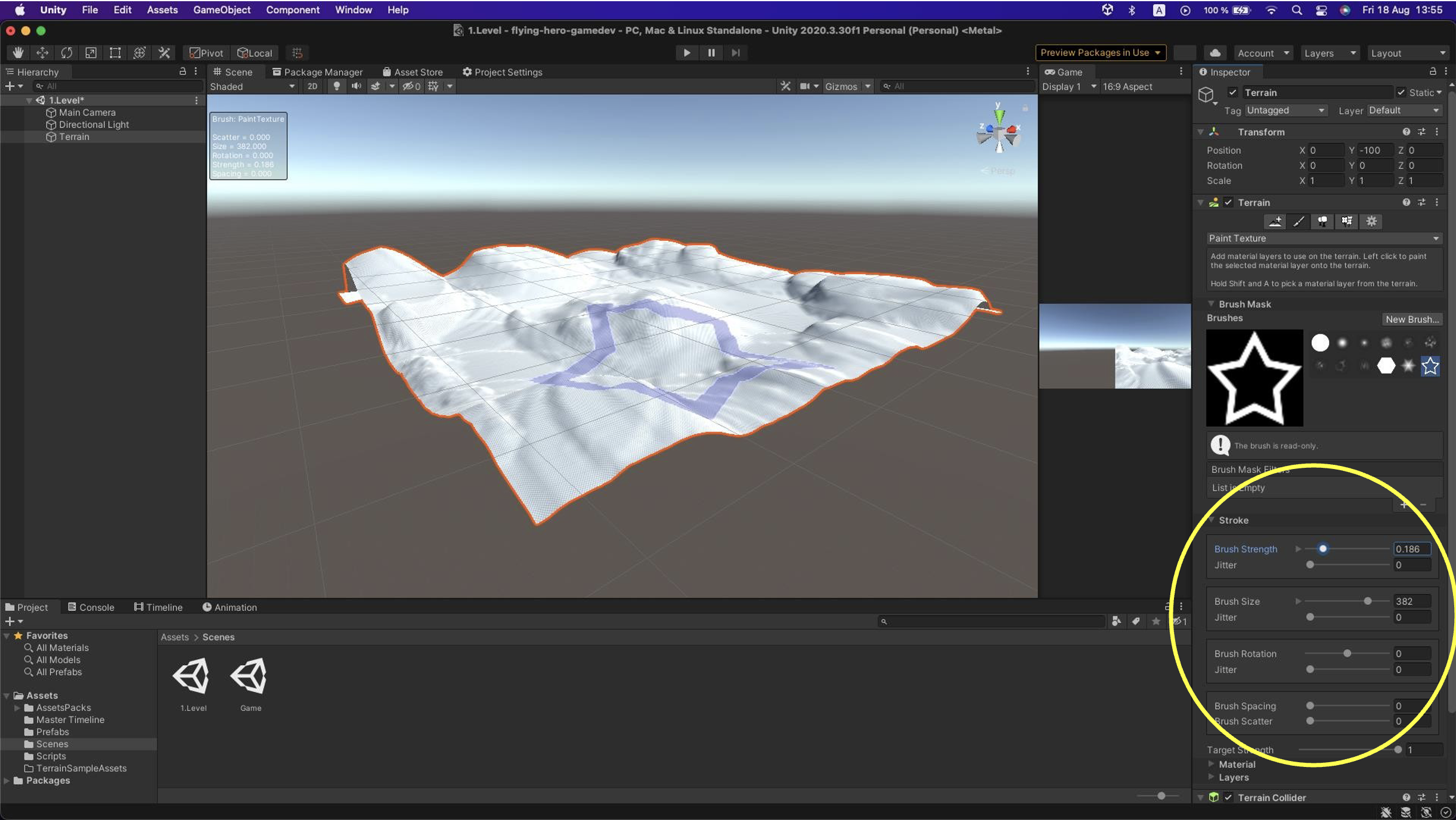This screenshot has width=1456, height=820.
Task: Click the Pause button
Action: pos(711,52)
